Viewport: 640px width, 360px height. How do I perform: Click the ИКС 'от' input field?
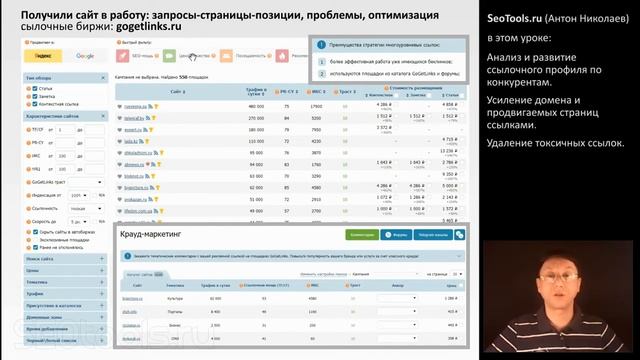66,156
